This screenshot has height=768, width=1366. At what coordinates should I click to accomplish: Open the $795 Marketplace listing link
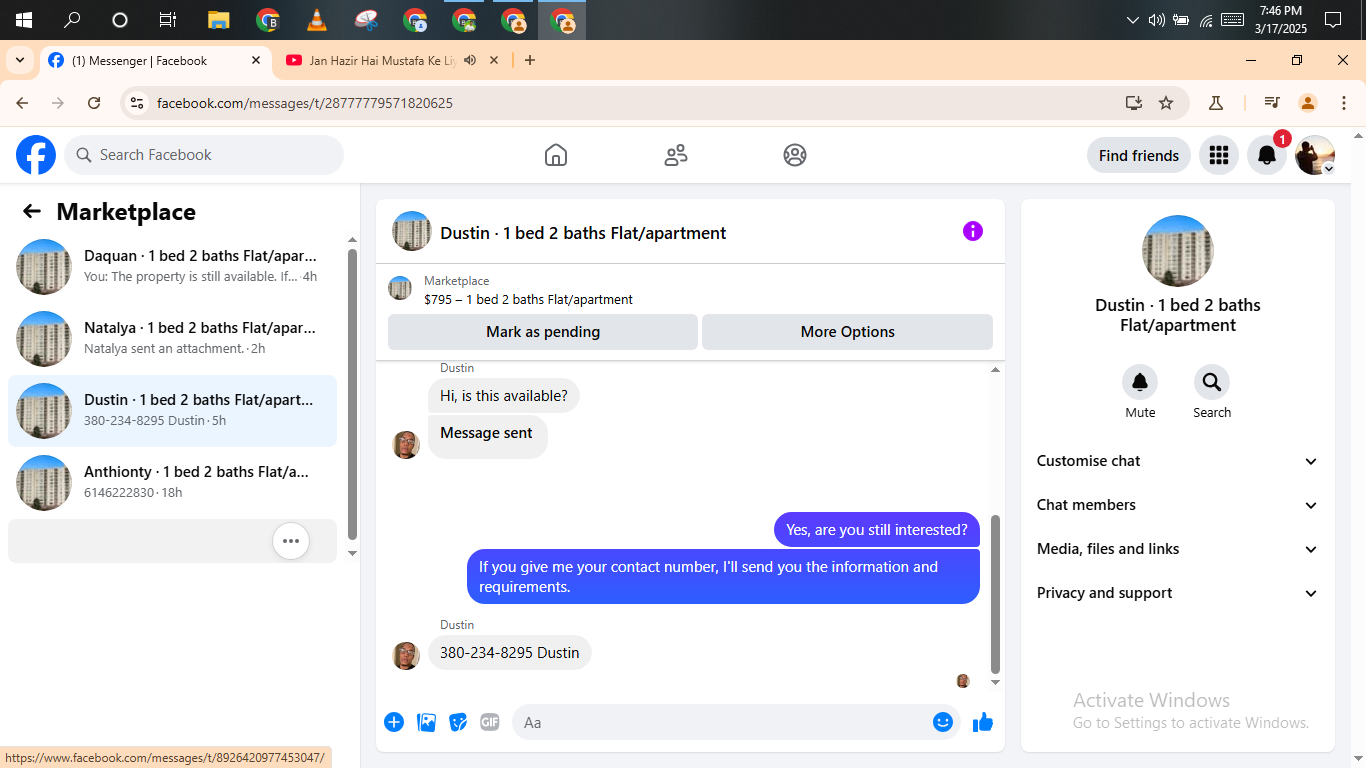coord(528,299)
